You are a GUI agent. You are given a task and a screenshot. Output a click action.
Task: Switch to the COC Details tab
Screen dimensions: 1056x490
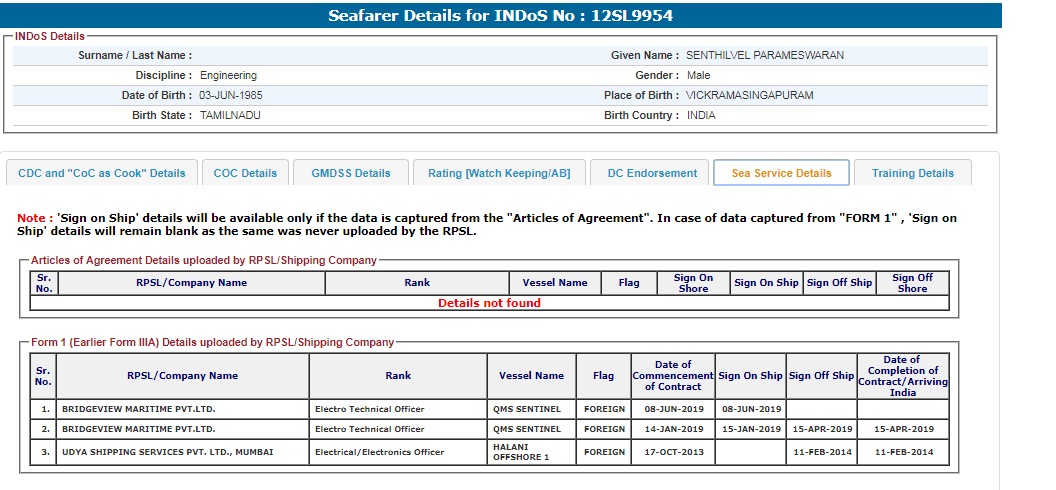coord(245,173)
